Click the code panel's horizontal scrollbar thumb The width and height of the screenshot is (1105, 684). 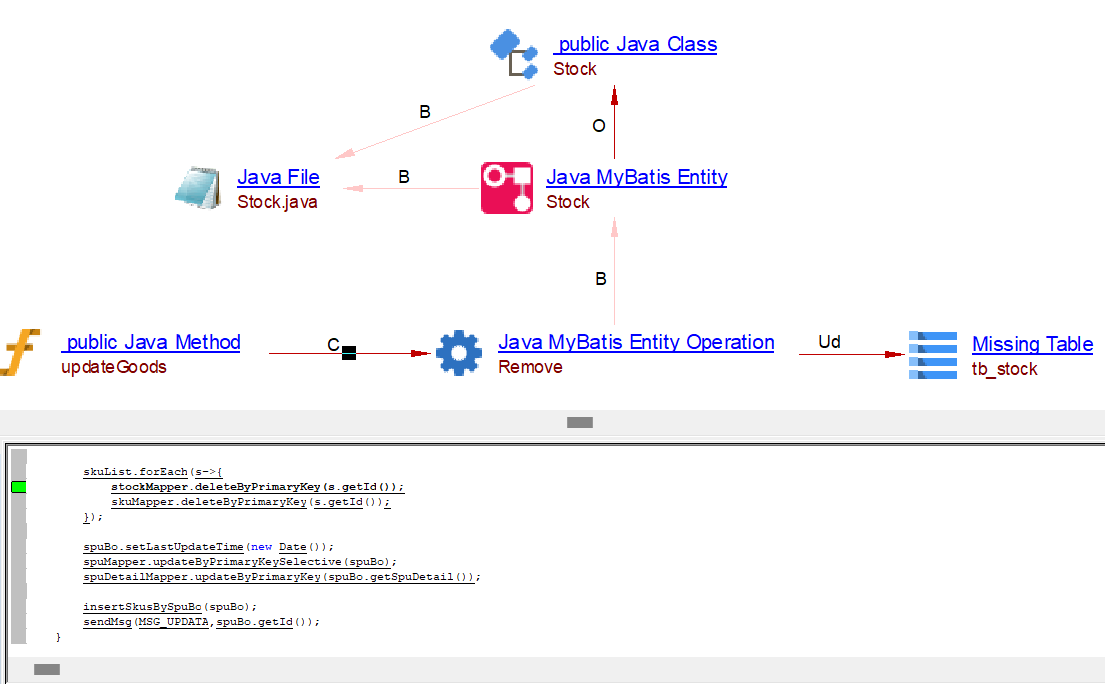coord(47,669)
